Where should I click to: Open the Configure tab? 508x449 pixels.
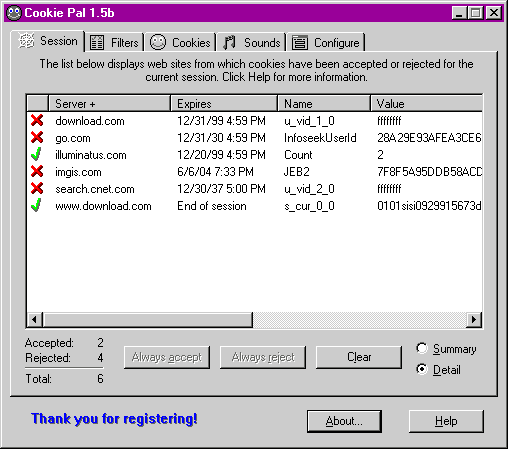[x=326, y=42]
